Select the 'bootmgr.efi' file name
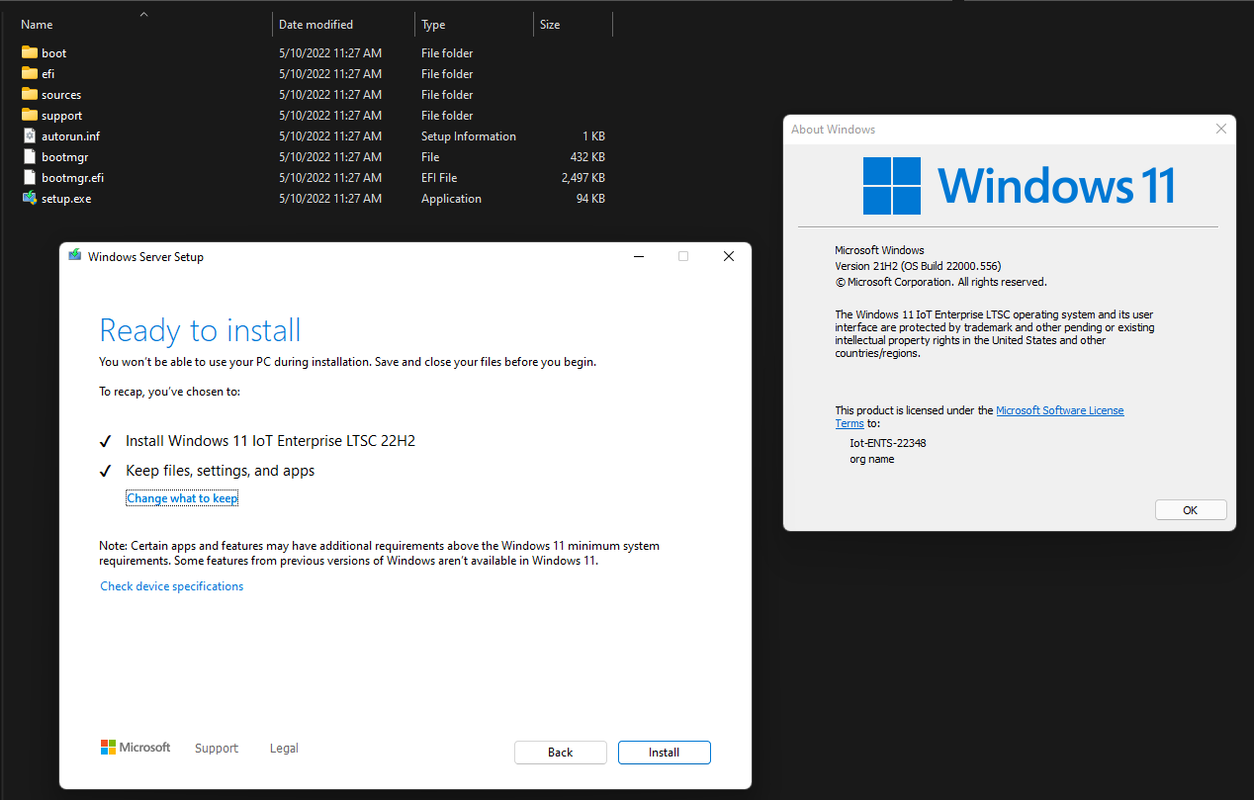The image size is (1254, 800). click(73, 178)
